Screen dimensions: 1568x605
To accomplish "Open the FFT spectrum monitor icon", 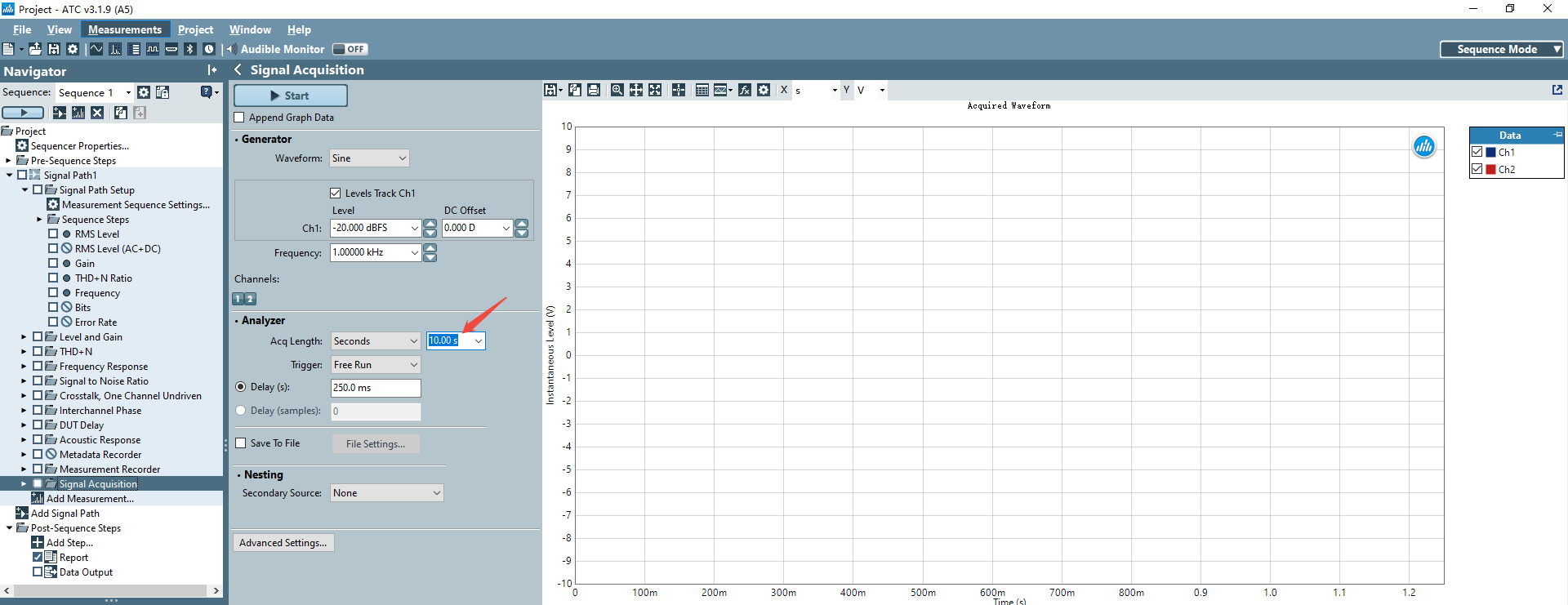I will coord(115,49).
